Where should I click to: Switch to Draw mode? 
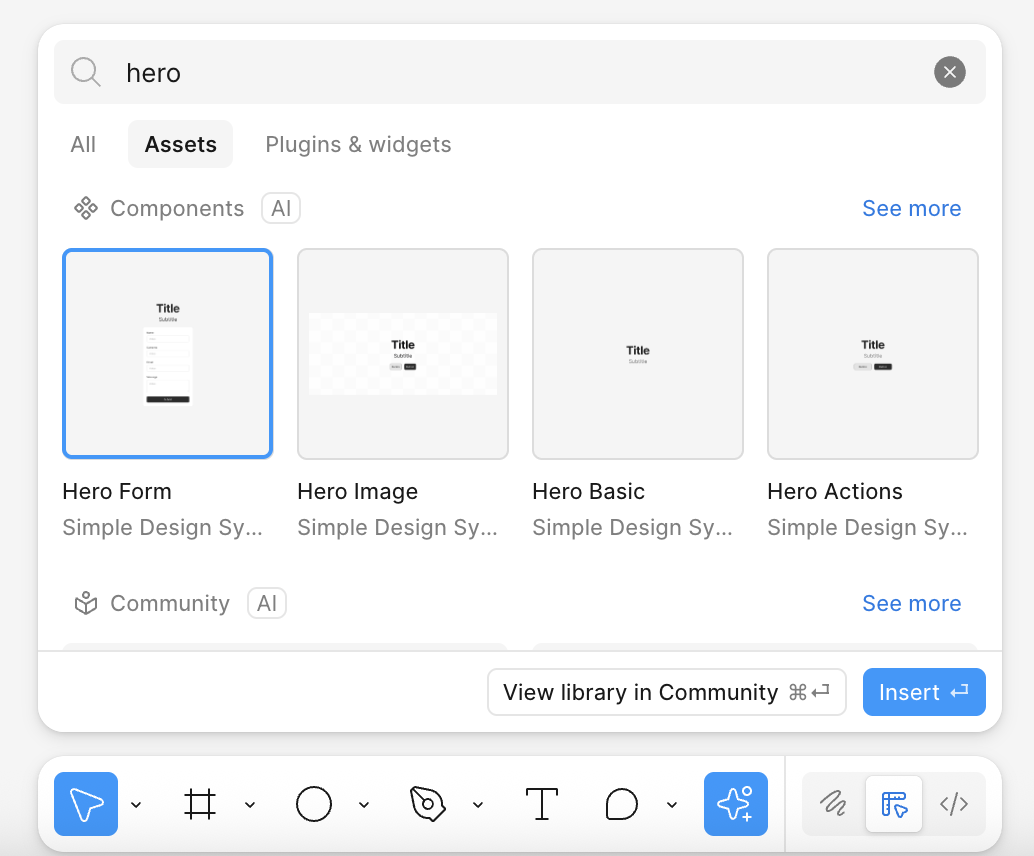coord(833,804)
